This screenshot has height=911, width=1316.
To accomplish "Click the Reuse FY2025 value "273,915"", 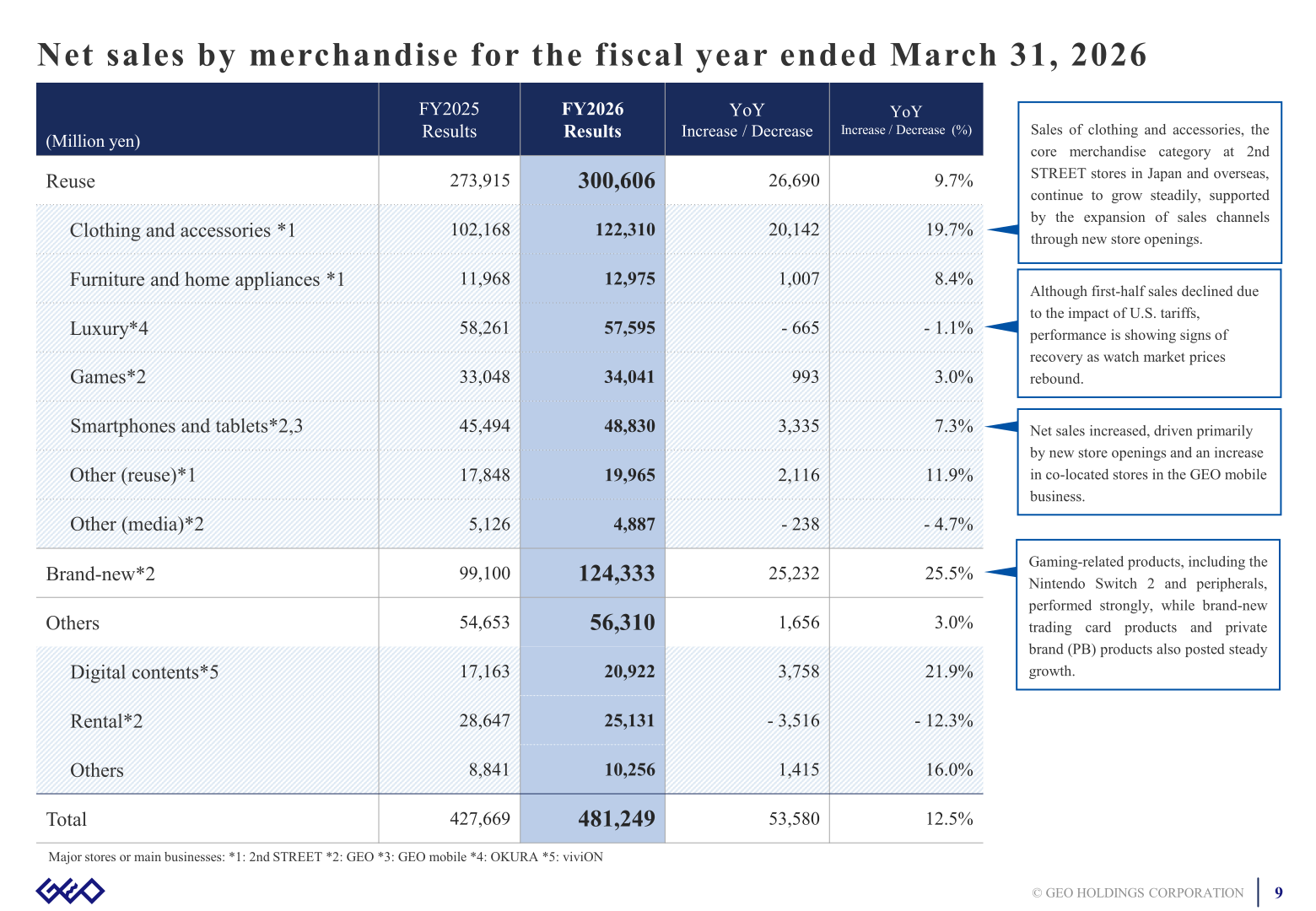I will click(480, 181).
